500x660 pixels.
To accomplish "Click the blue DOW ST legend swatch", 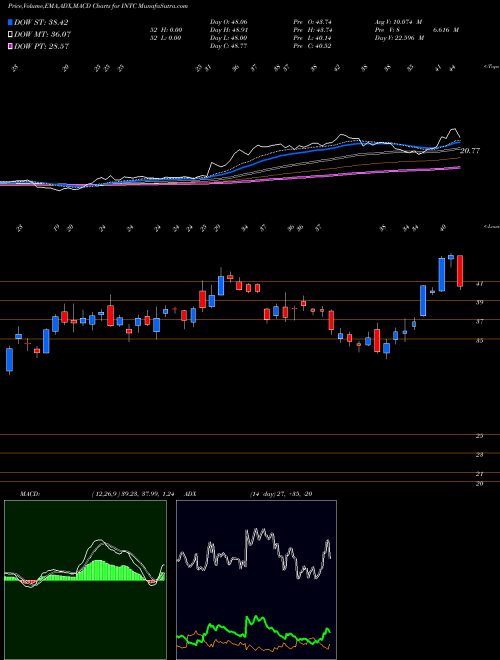I will (x=10, y=22).
